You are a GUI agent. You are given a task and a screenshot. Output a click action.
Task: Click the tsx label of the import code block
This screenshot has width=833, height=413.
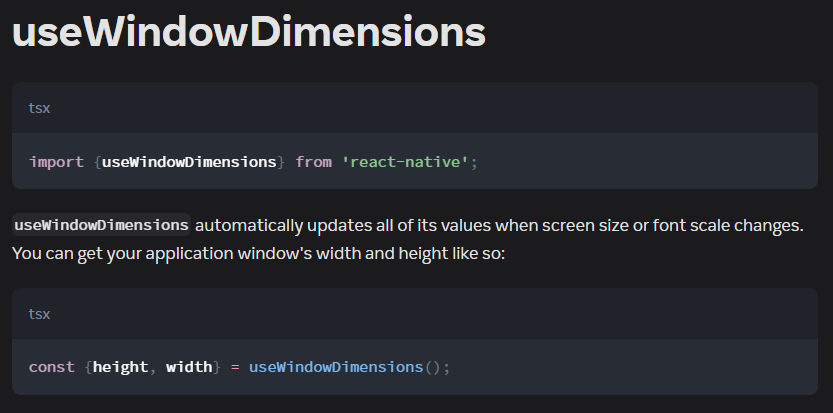click(x=39, y=108)
